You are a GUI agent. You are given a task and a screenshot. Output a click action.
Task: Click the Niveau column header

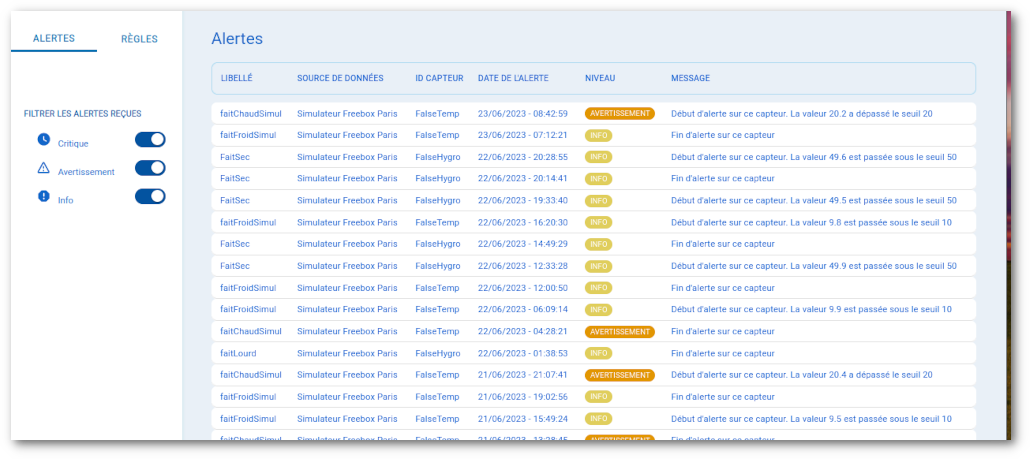pyautogui.click(x=600, y=78)
